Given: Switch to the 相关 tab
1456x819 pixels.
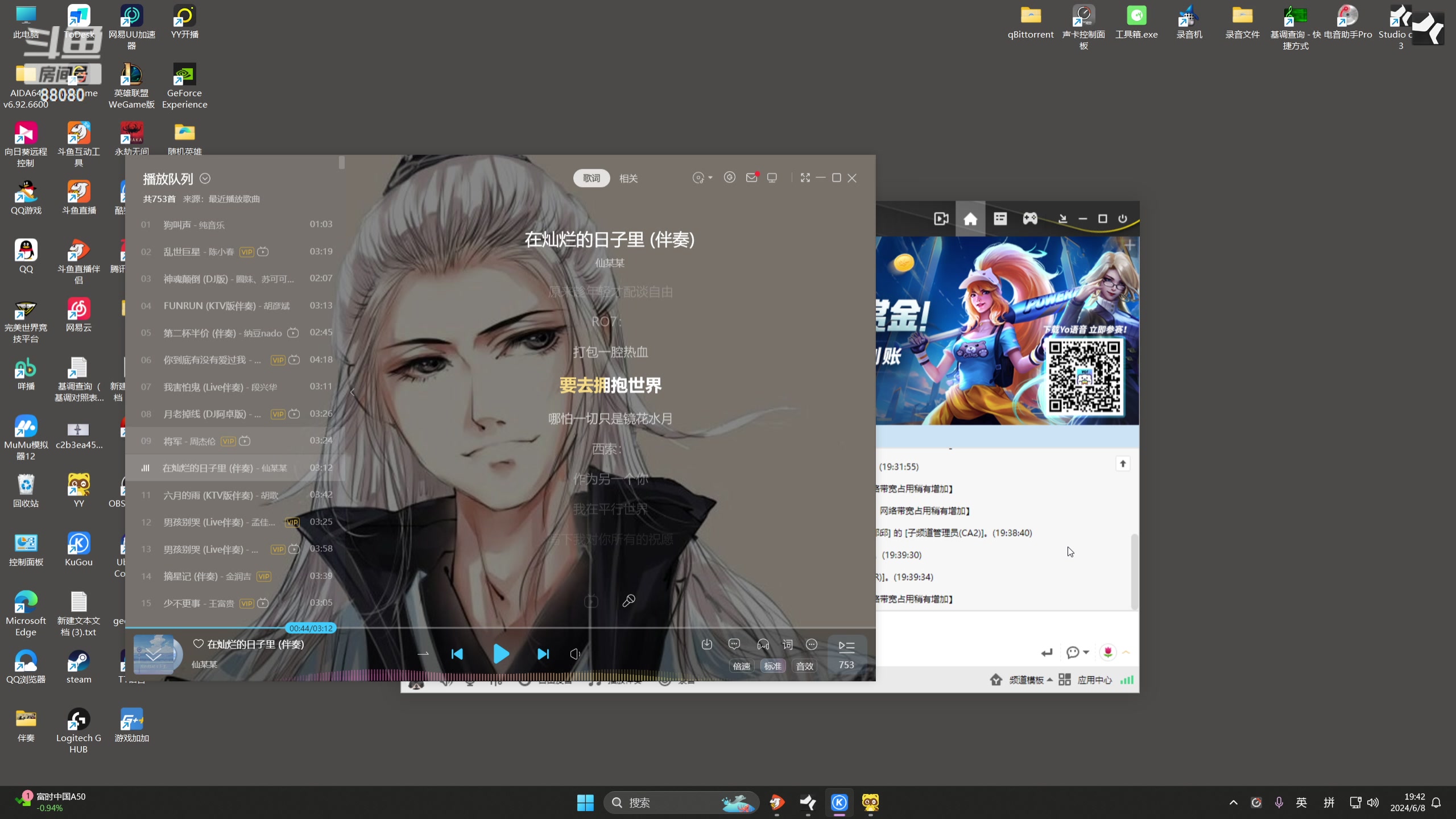Looking at the screenshot, I should point(628,179).
